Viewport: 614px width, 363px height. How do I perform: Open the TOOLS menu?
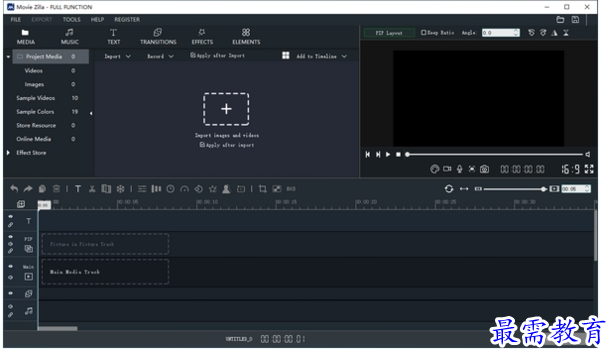71,19
